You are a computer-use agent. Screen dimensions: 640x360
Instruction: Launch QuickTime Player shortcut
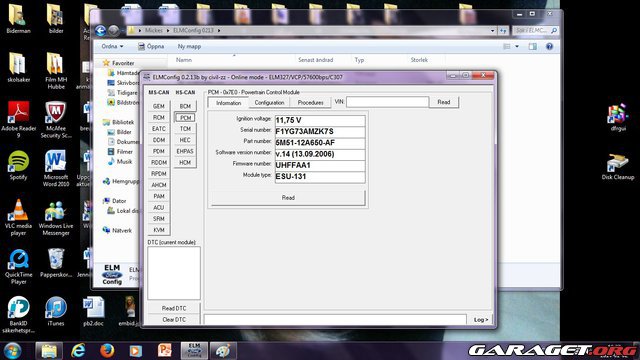(x=18, y=266)
